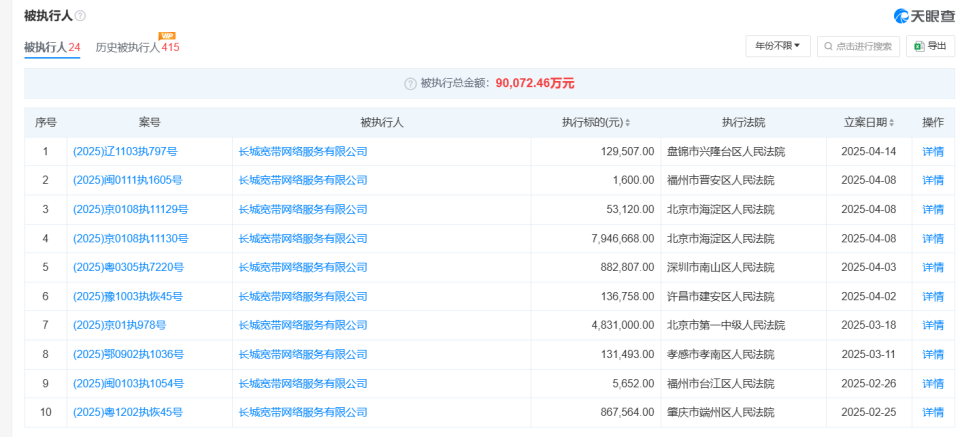Viewport: 960px width, 437px height.
Task: Click the Excel icon on 导出 button
Action: 919,46
